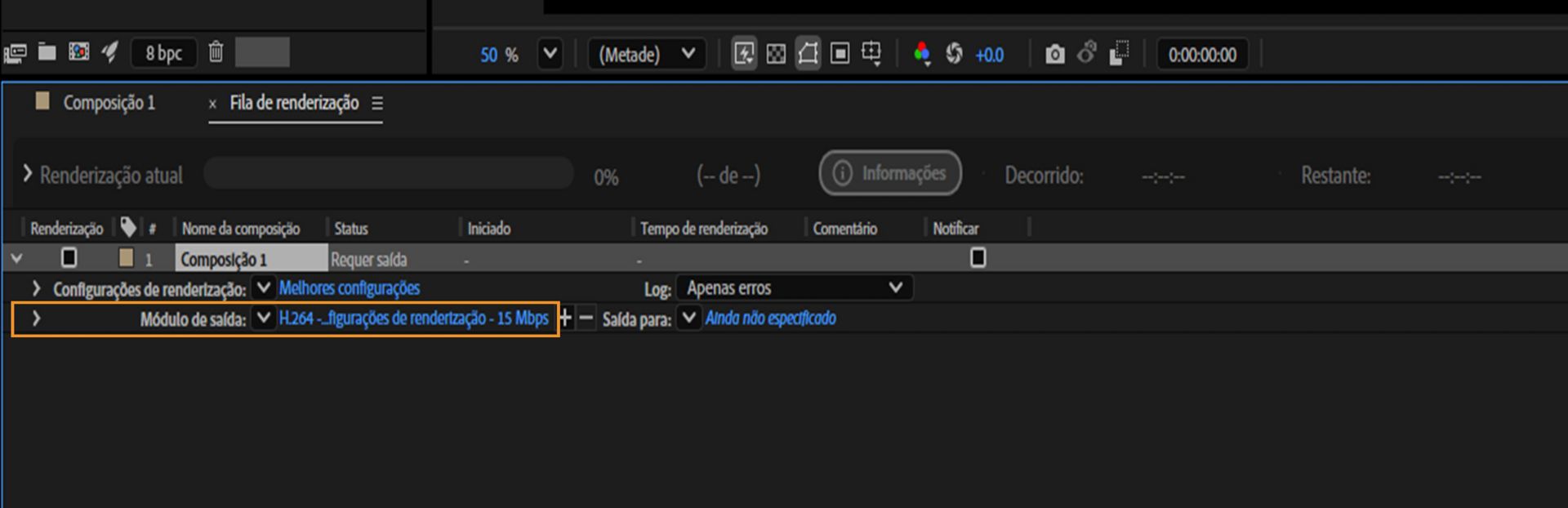Open the H.264 15 Mbps output module link
This screenshot has width=1568, height=508.
click(x=414, y=319)
